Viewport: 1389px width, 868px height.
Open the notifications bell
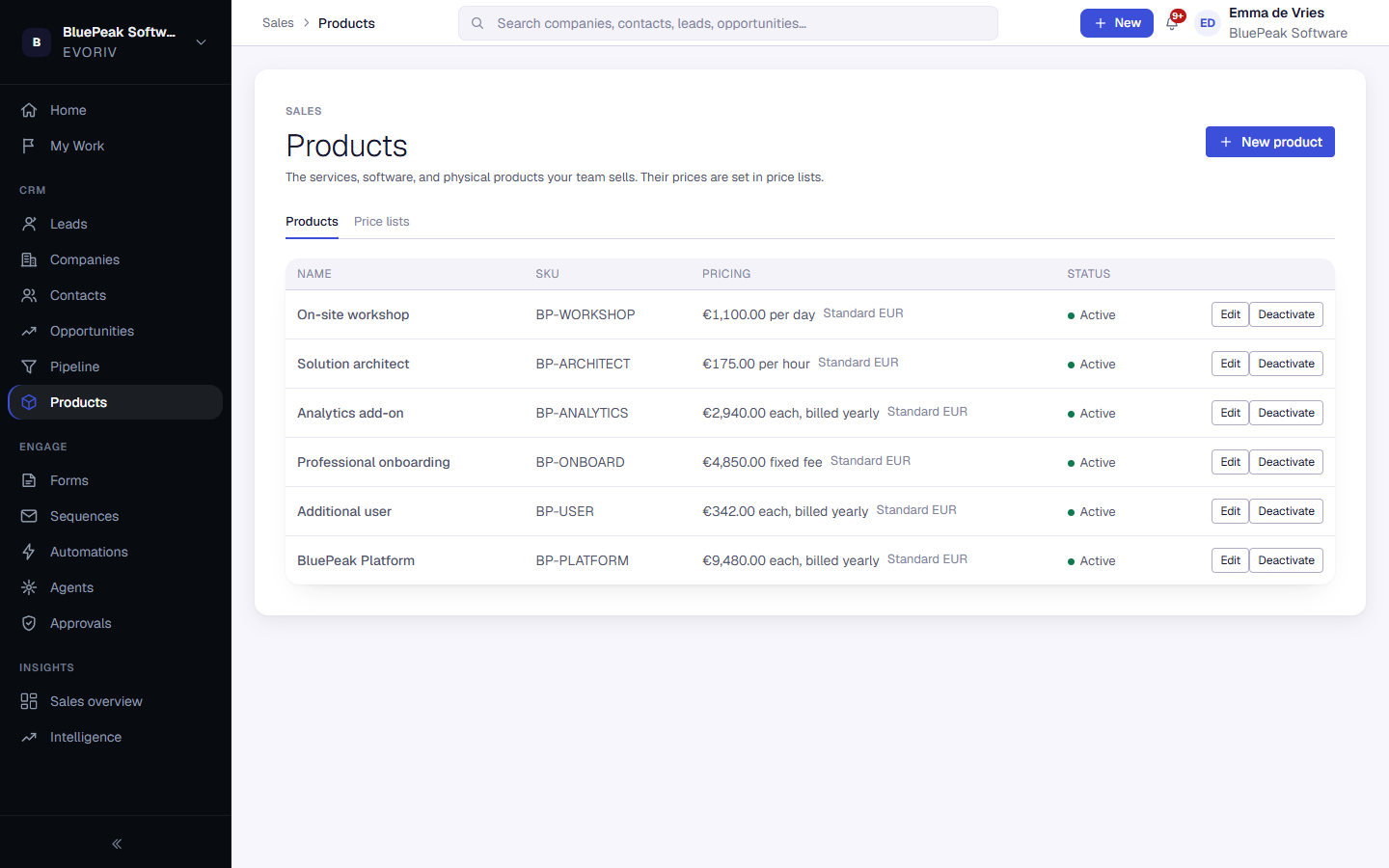pos(1173,22)
